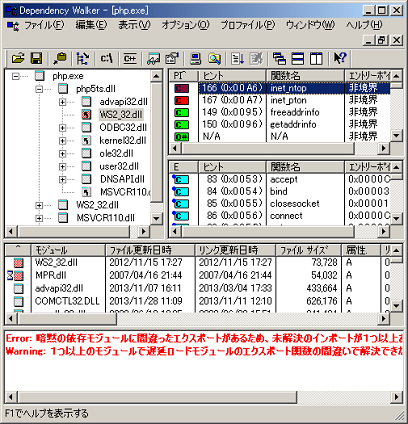
Task: Click hourglass icon beside MPR.dll module
Action: point(10,275)
